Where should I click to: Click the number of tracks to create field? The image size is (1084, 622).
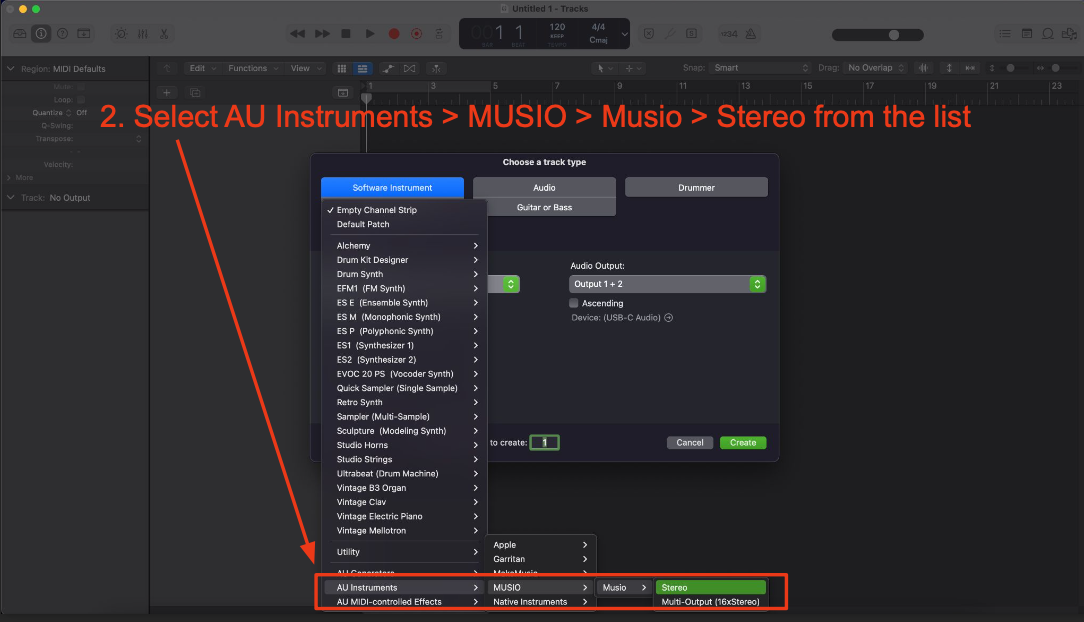[544, 442]
